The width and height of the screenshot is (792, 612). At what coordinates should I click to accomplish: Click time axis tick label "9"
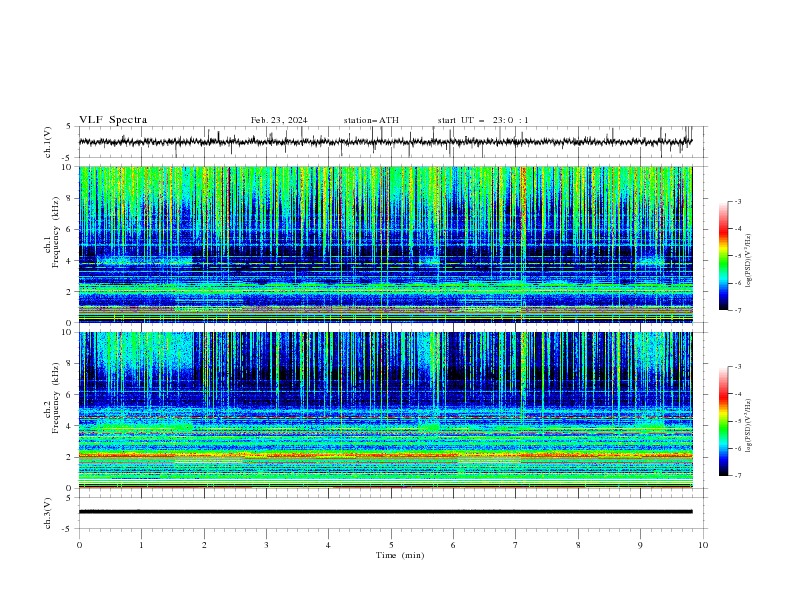640,545
